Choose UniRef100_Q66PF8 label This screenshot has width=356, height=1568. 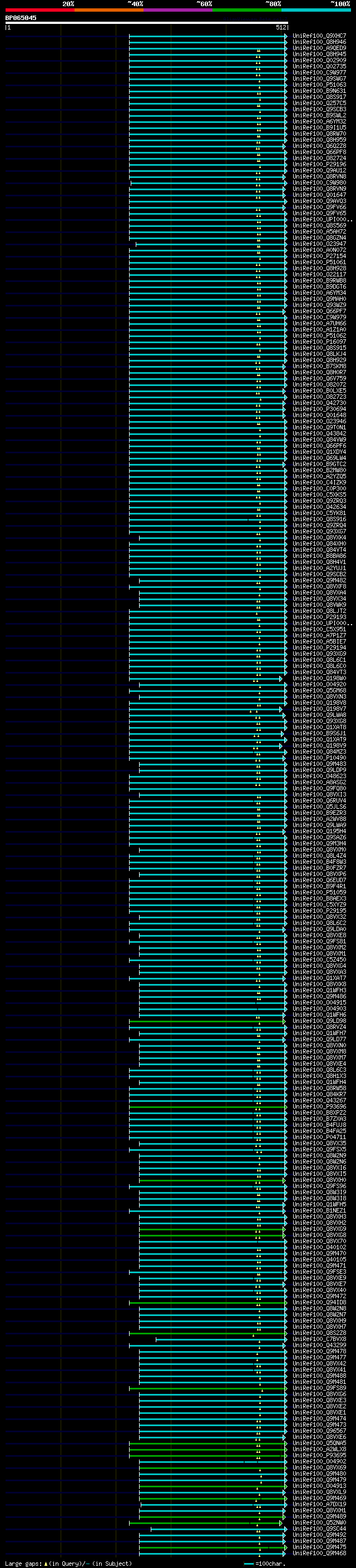319,152
